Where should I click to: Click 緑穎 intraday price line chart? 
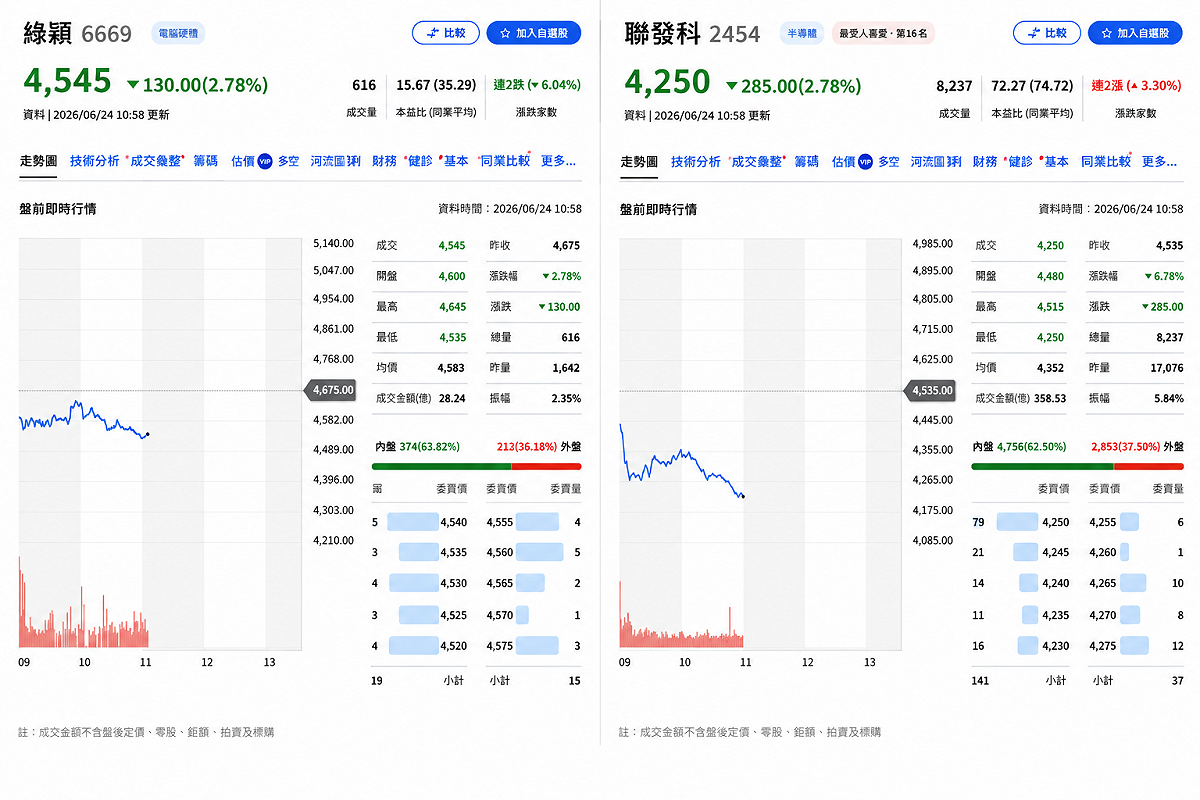pyautogui.click(x=84, y=419)
